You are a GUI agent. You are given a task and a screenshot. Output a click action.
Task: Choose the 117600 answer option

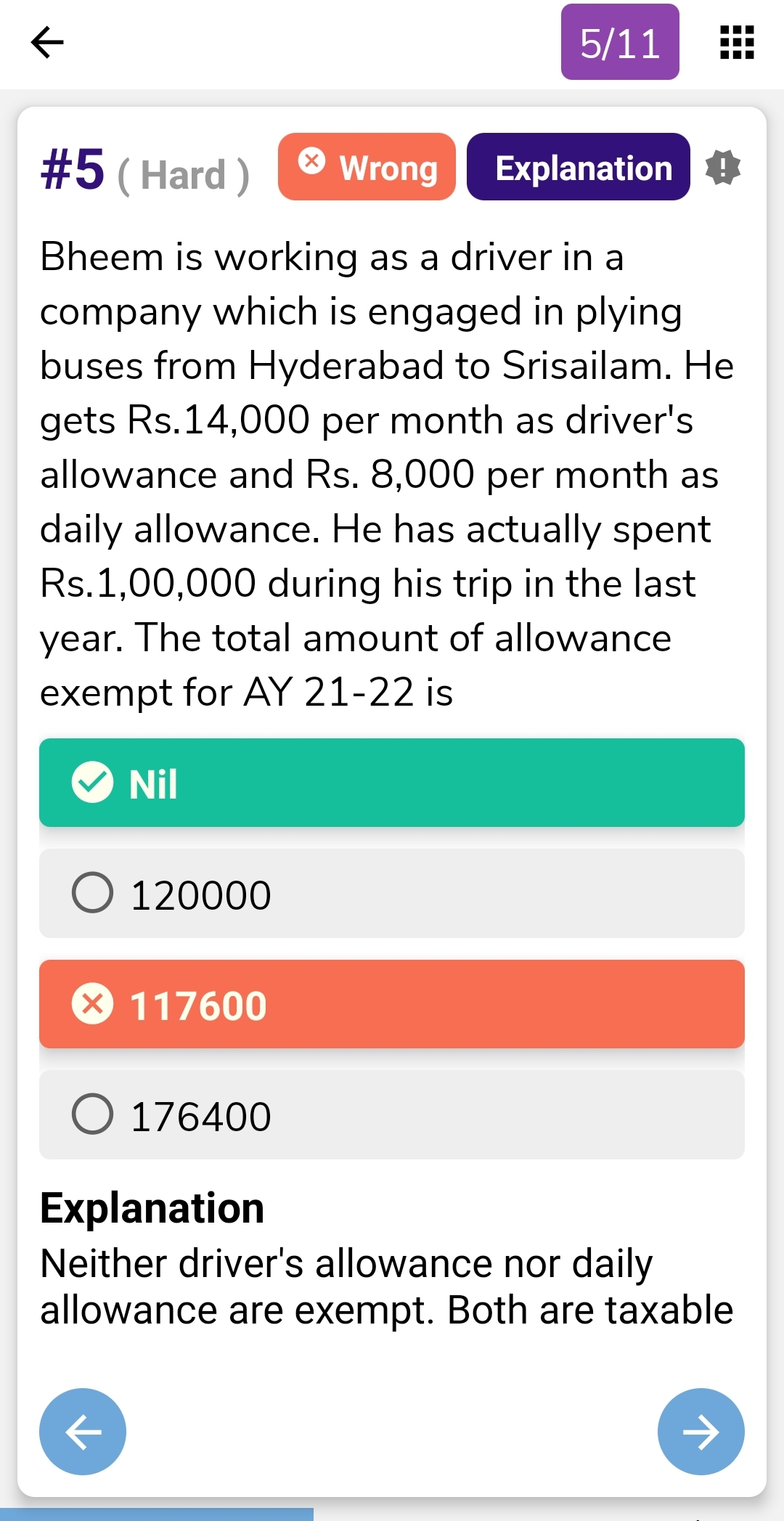(392, 1004)
